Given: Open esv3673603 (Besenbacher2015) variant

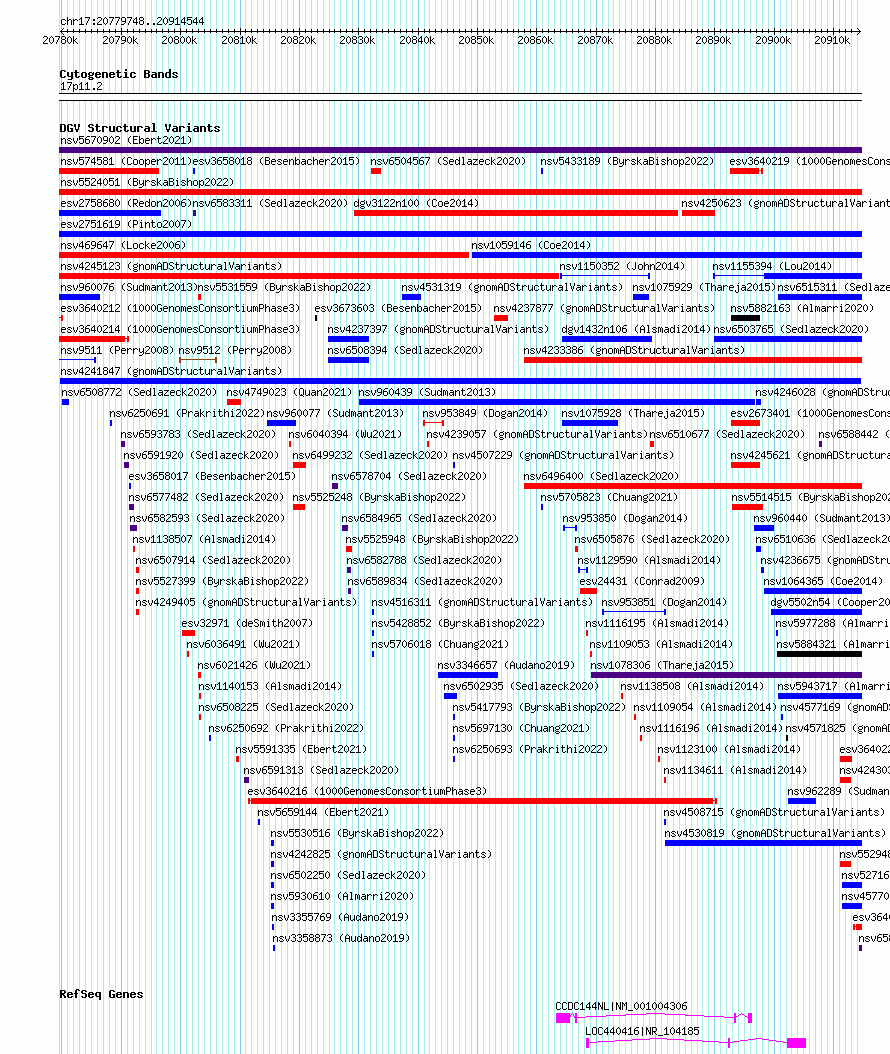Looking at the screenshot, I should pyautogui.click(x=398, y=308).
